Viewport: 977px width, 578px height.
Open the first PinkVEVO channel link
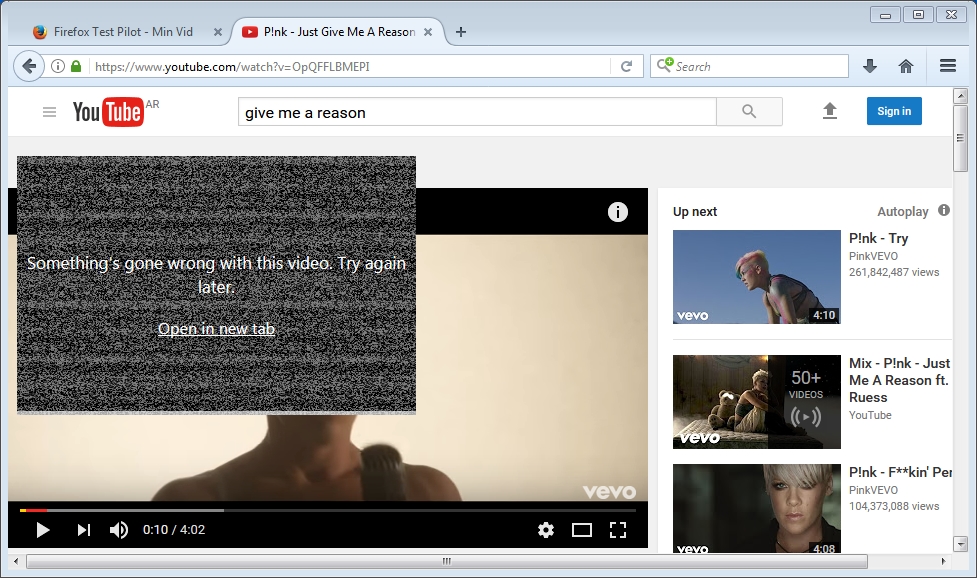pos(873,256)
